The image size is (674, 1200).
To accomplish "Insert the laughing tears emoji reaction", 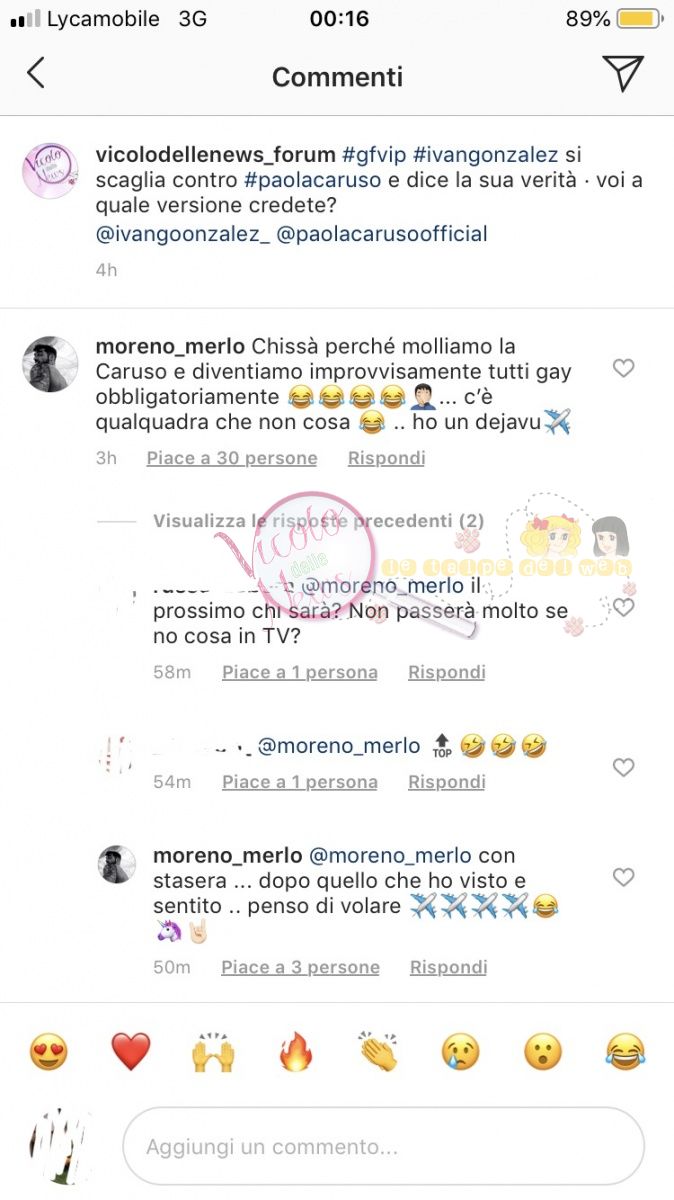I will point(625,1052).
